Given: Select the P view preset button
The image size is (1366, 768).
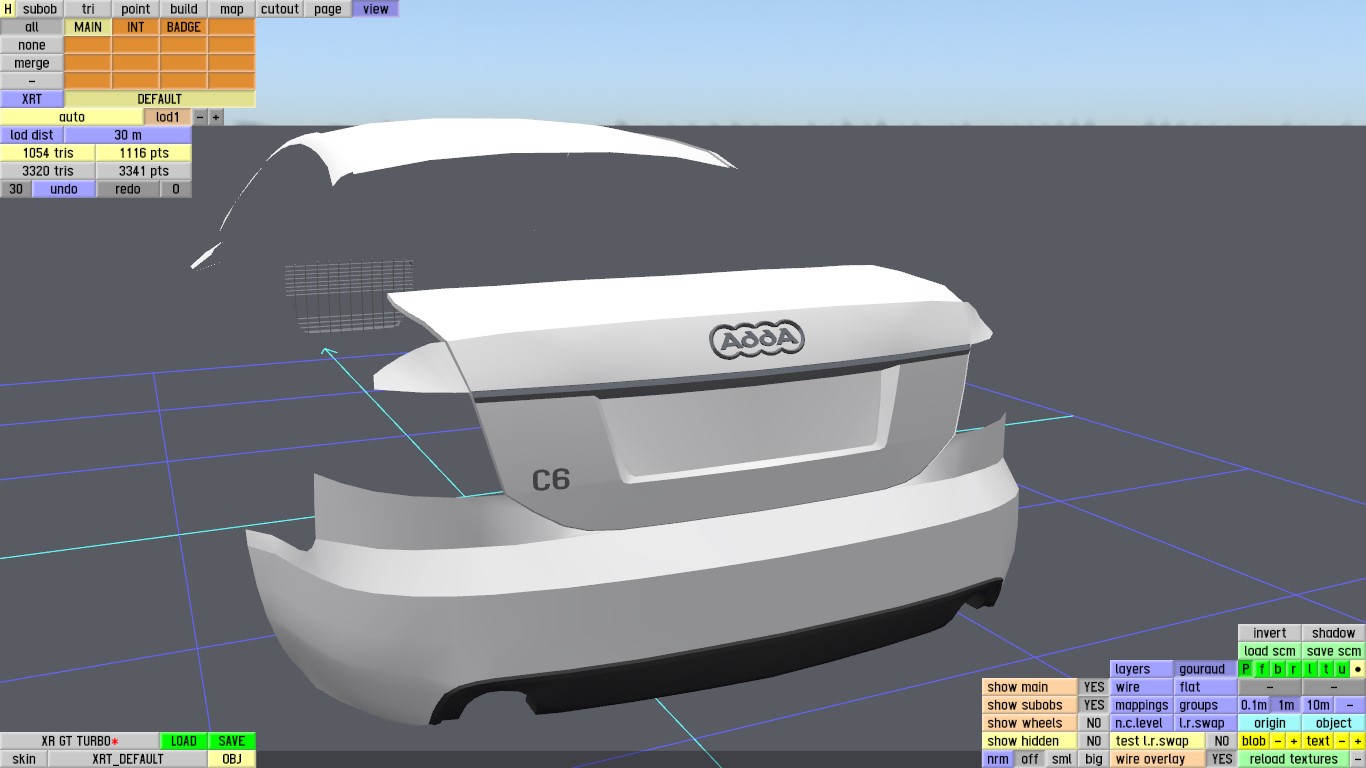Looking at the screenshot, I should click(x=1246, y=669).
